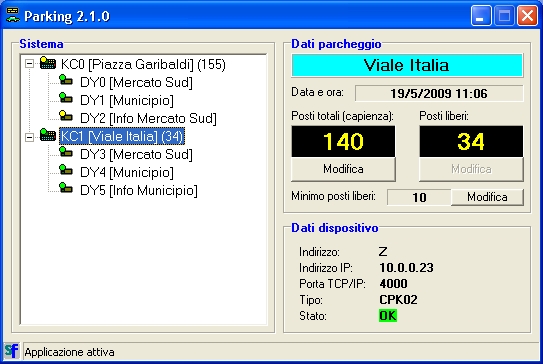This screenshot has height=364, width=543.
Task: Click the green OK status indicator
Action: tap(388, 316)
